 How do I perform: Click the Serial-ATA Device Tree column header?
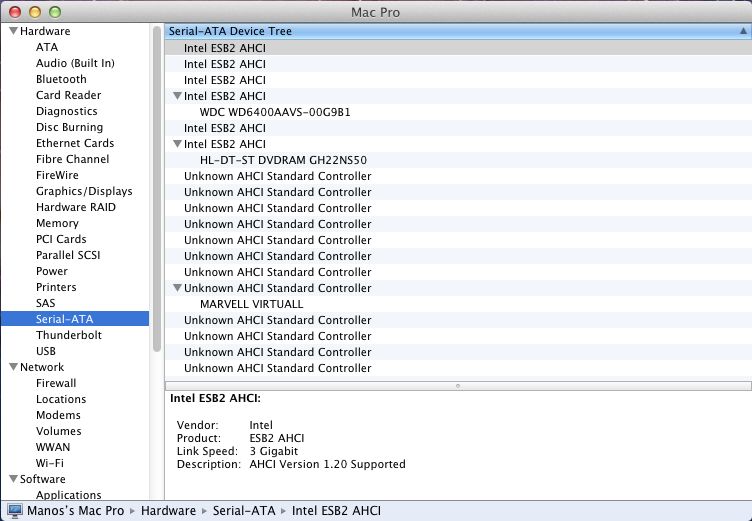point(458,31)
